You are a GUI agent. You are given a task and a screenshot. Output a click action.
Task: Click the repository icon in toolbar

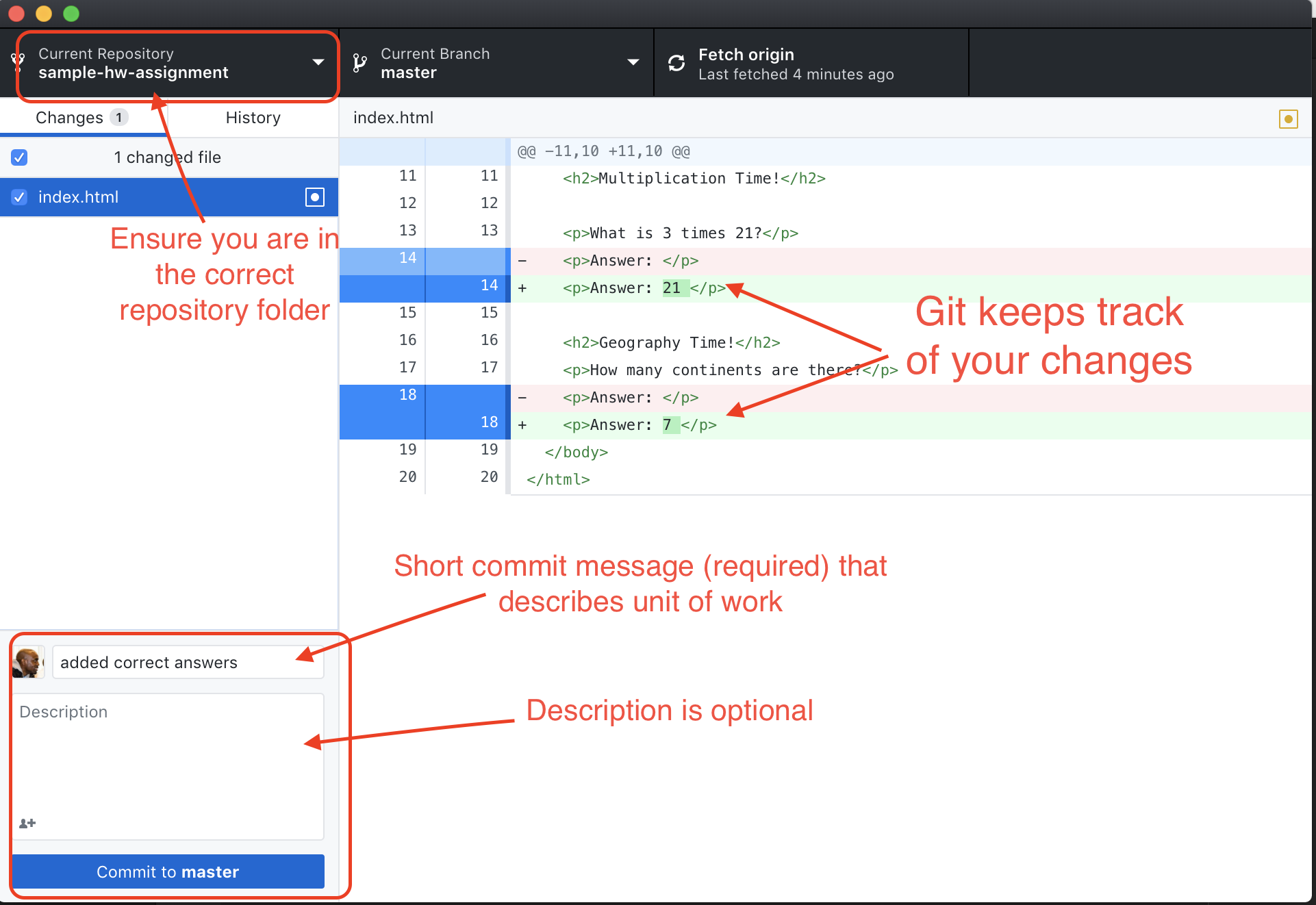point(18,62)
